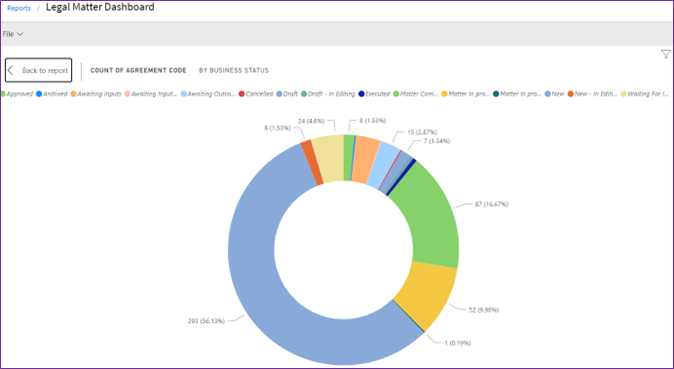Select the dark orange New In Editing slice
Viewport: 674px width, 369px height.
[x=312, y=163]
